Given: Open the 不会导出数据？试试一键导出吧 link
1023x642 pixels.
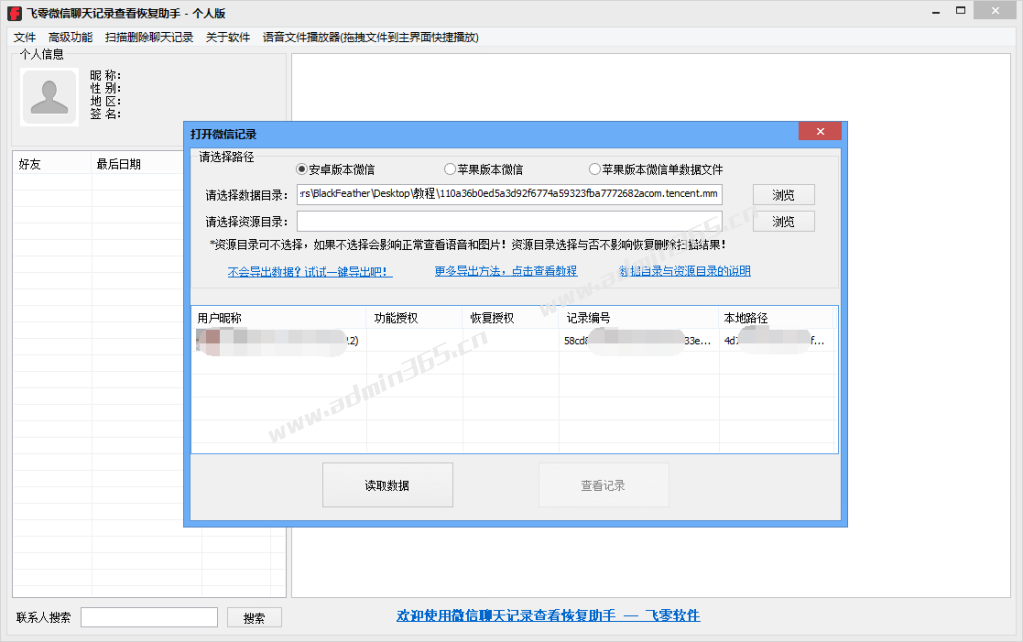Looking at the screenshot, I should click(310, 271).
